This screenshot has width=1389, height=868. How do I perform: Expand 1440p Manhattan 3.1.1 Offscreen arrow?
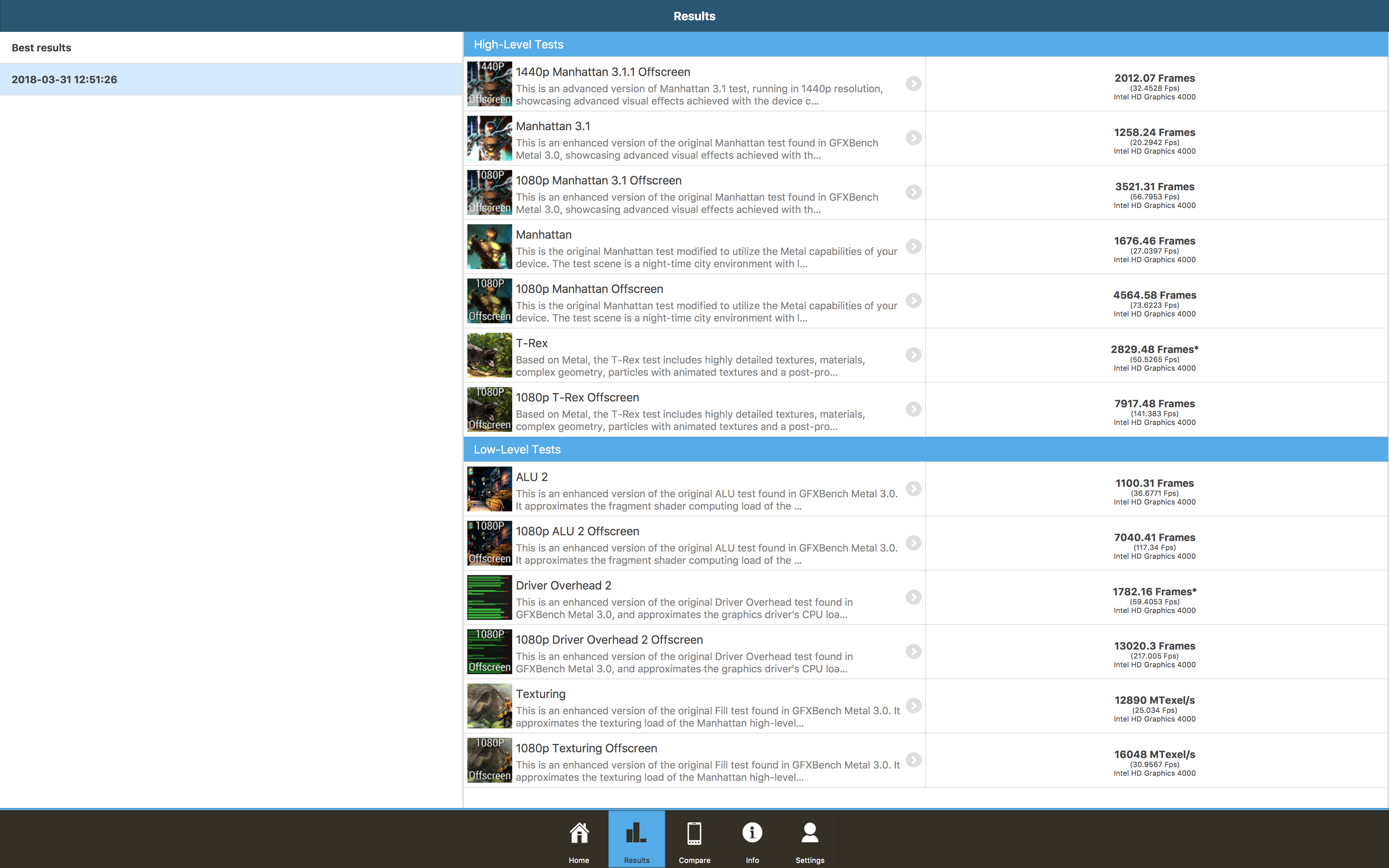point(913,84)
